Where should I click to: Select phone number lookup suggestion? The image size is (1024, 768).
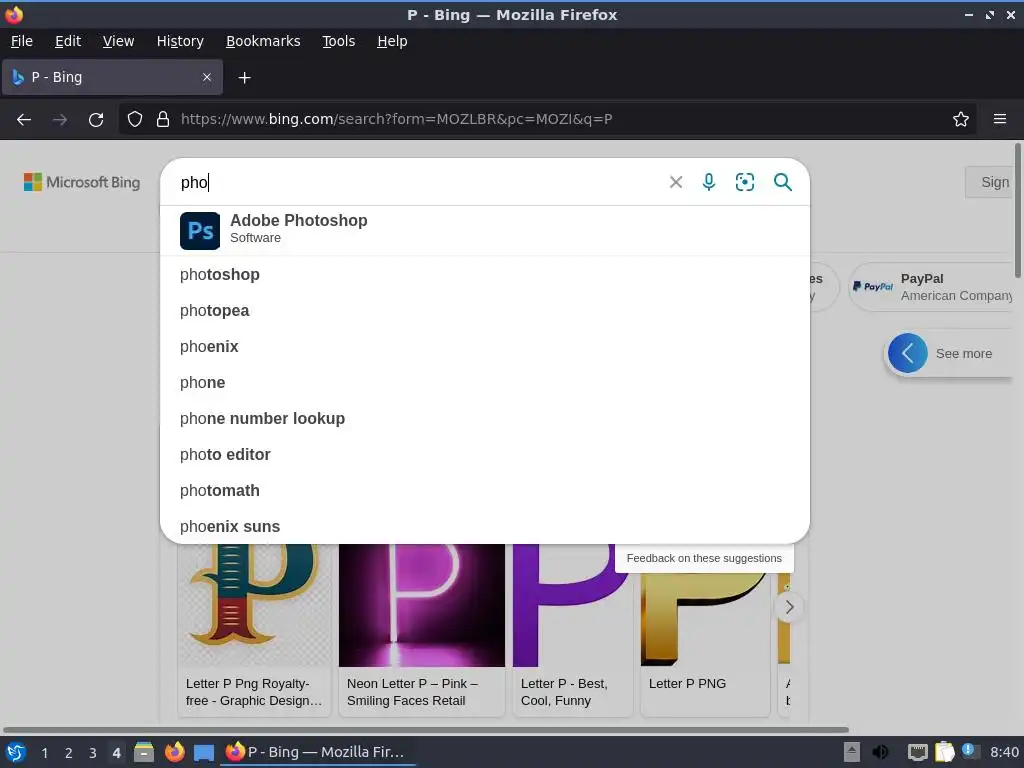(485, 419)
